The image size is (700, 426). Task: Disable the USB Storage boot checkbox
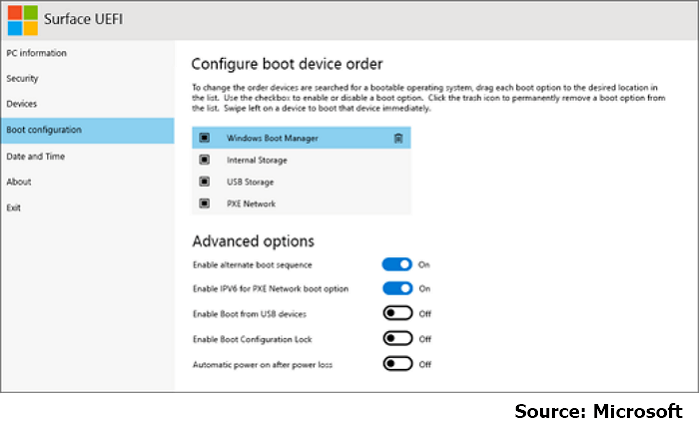point(205,182)
